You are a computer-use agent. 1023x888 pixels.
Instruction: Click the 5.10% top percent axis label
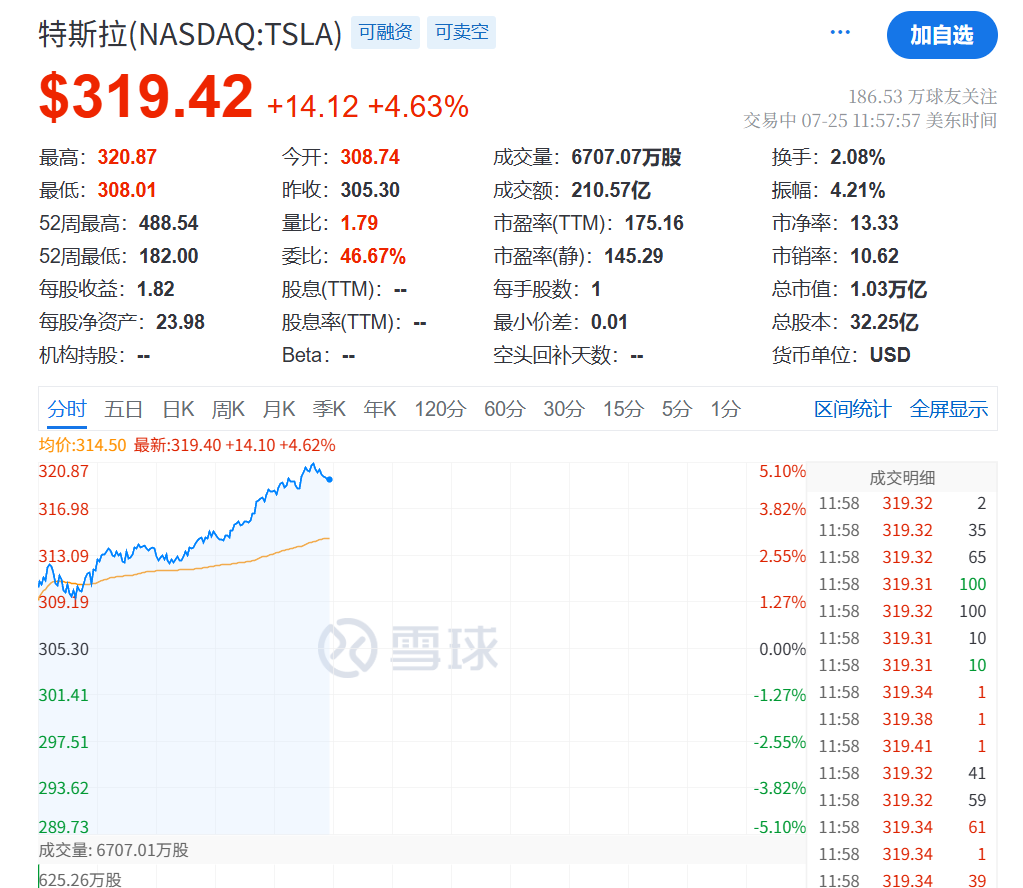pos(782,471)
